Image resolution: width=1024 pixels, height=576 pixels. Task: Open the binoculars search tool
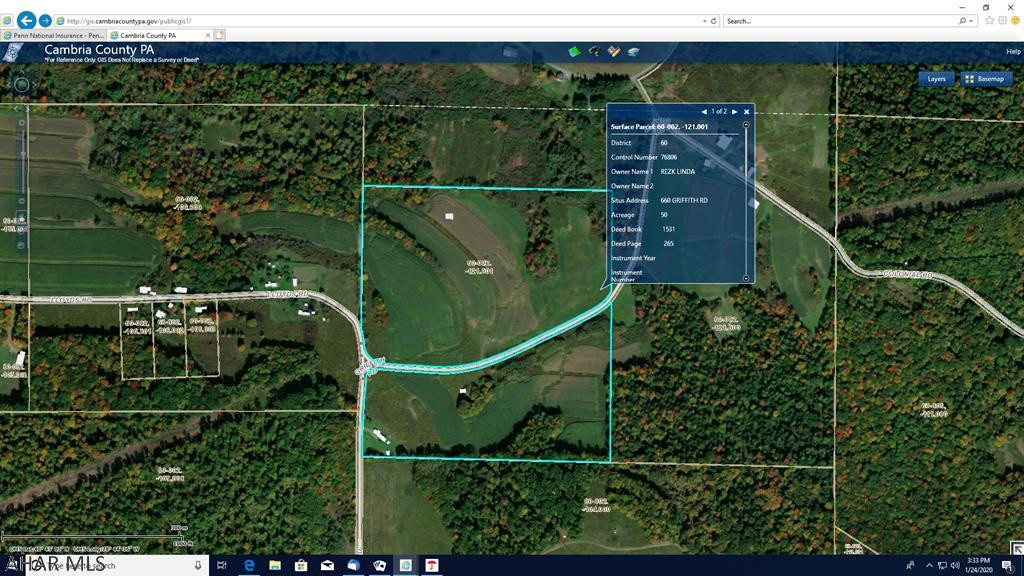[594, 51]
